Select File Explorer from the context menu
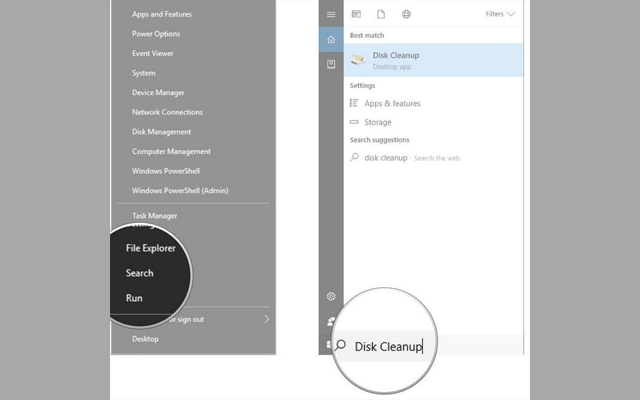Image resolution: width=640 pixels, height=400 pixels. click(x=150, y=248)
